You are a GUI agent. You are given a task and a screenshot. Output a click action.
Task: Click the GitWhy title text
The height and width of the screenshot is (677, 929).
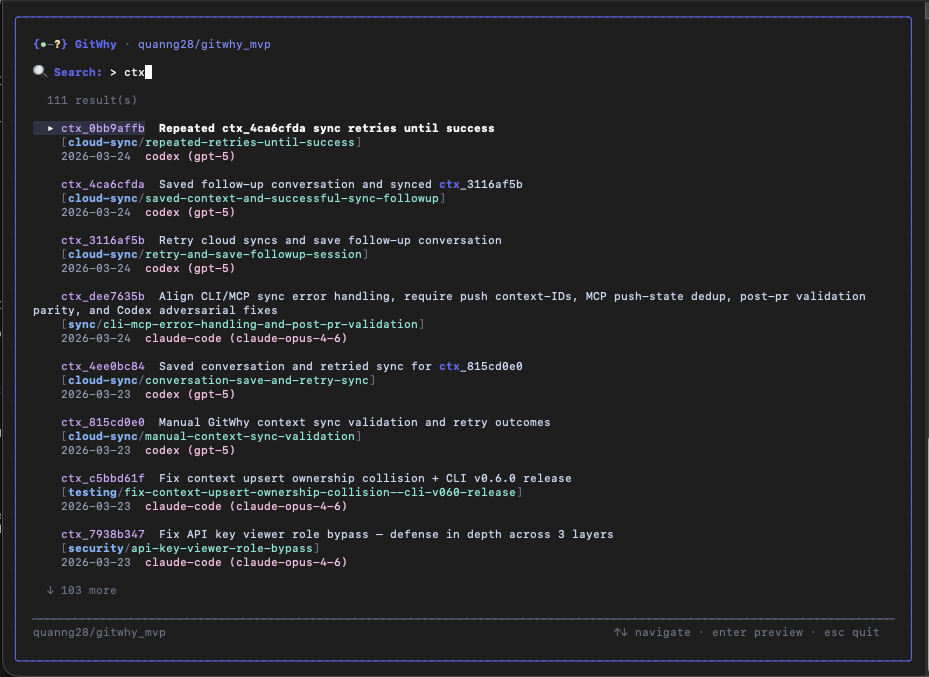pyautogui.click(x=95, y=44)
